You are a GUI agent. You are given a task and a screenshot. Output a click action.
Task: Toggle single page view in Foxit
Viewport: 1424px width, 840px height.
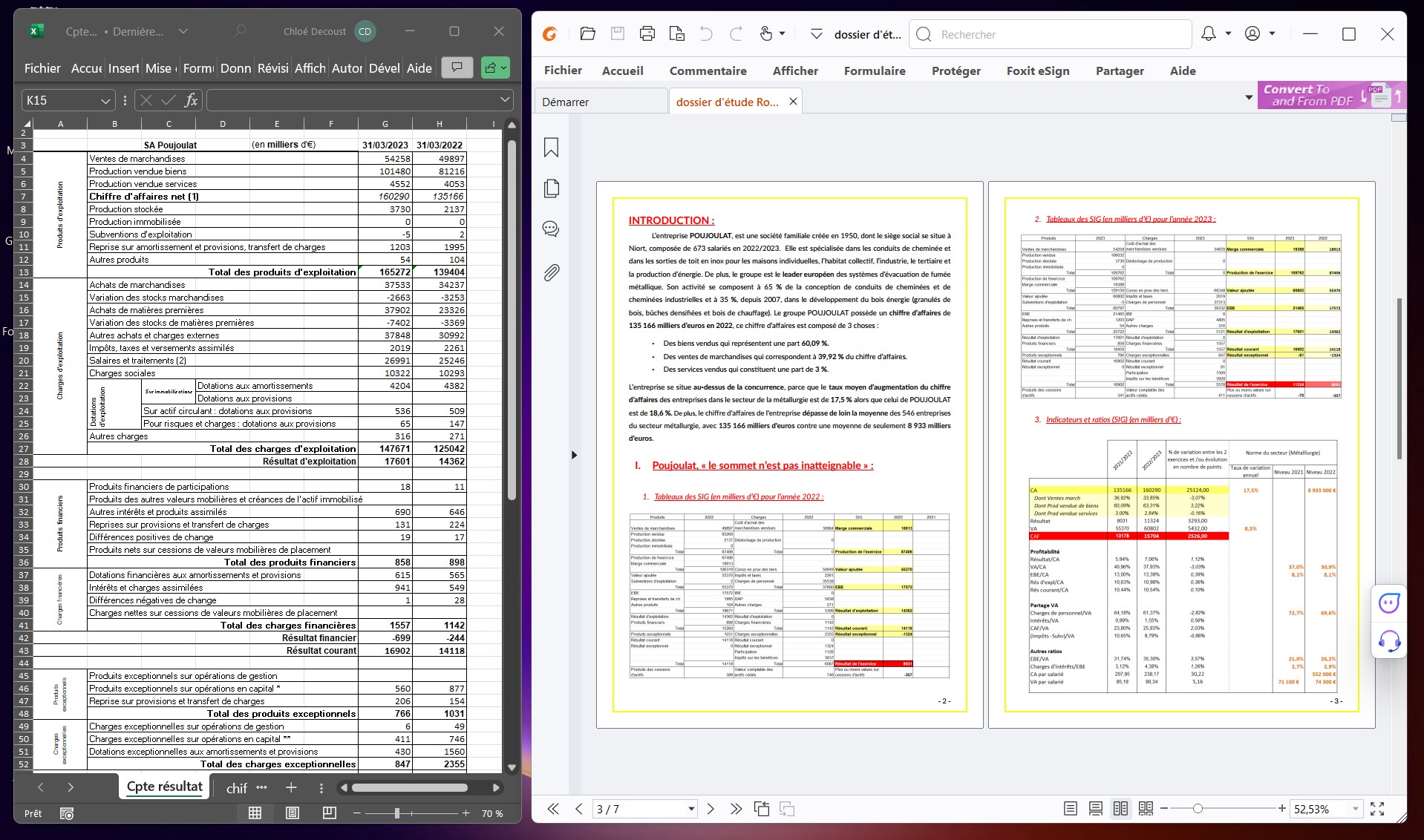[1070, 809]
